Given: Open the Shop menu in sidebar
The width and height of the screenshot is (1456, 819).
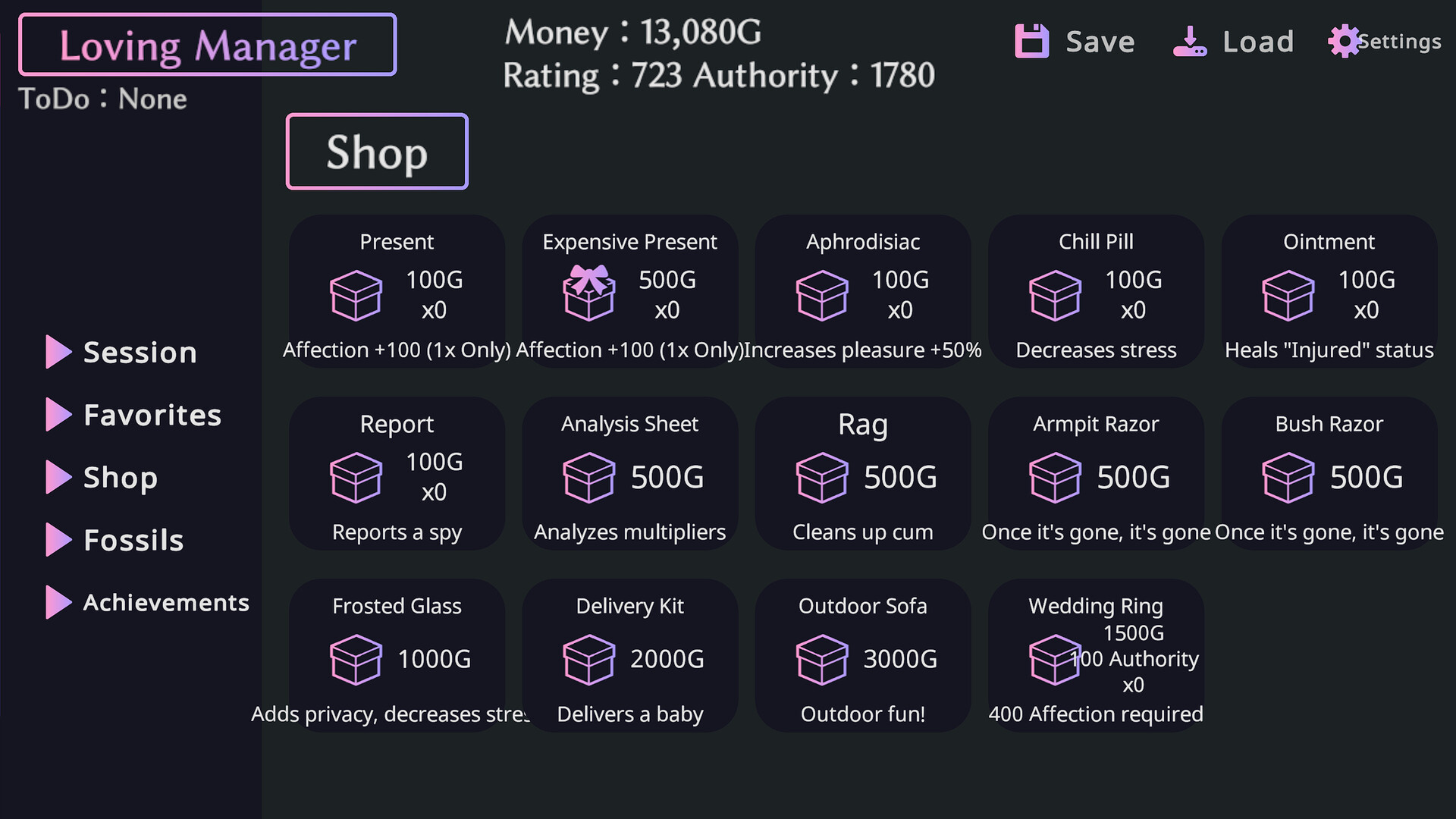Looking at the screenshot, I should click(x=120, y=478).
